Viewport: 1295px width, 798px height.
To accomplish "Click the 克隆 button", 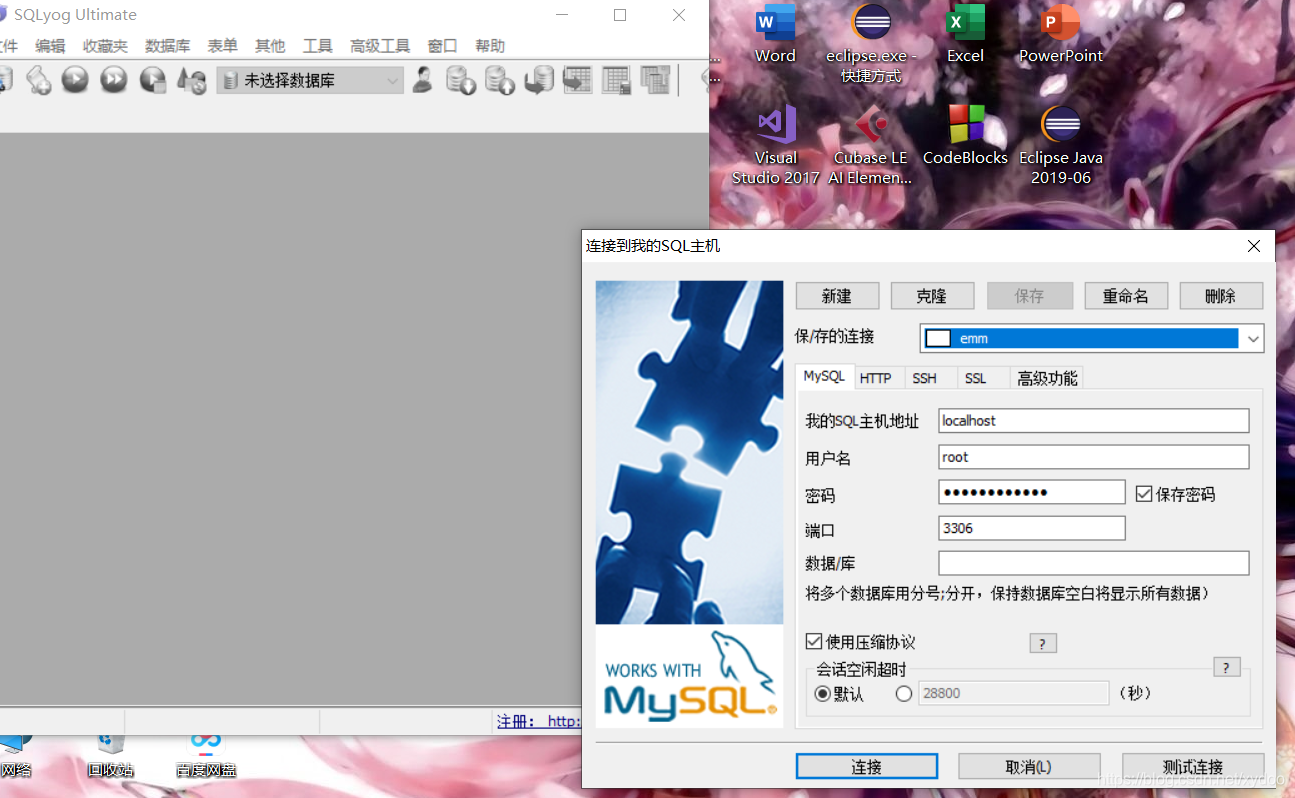I will 932,296.
